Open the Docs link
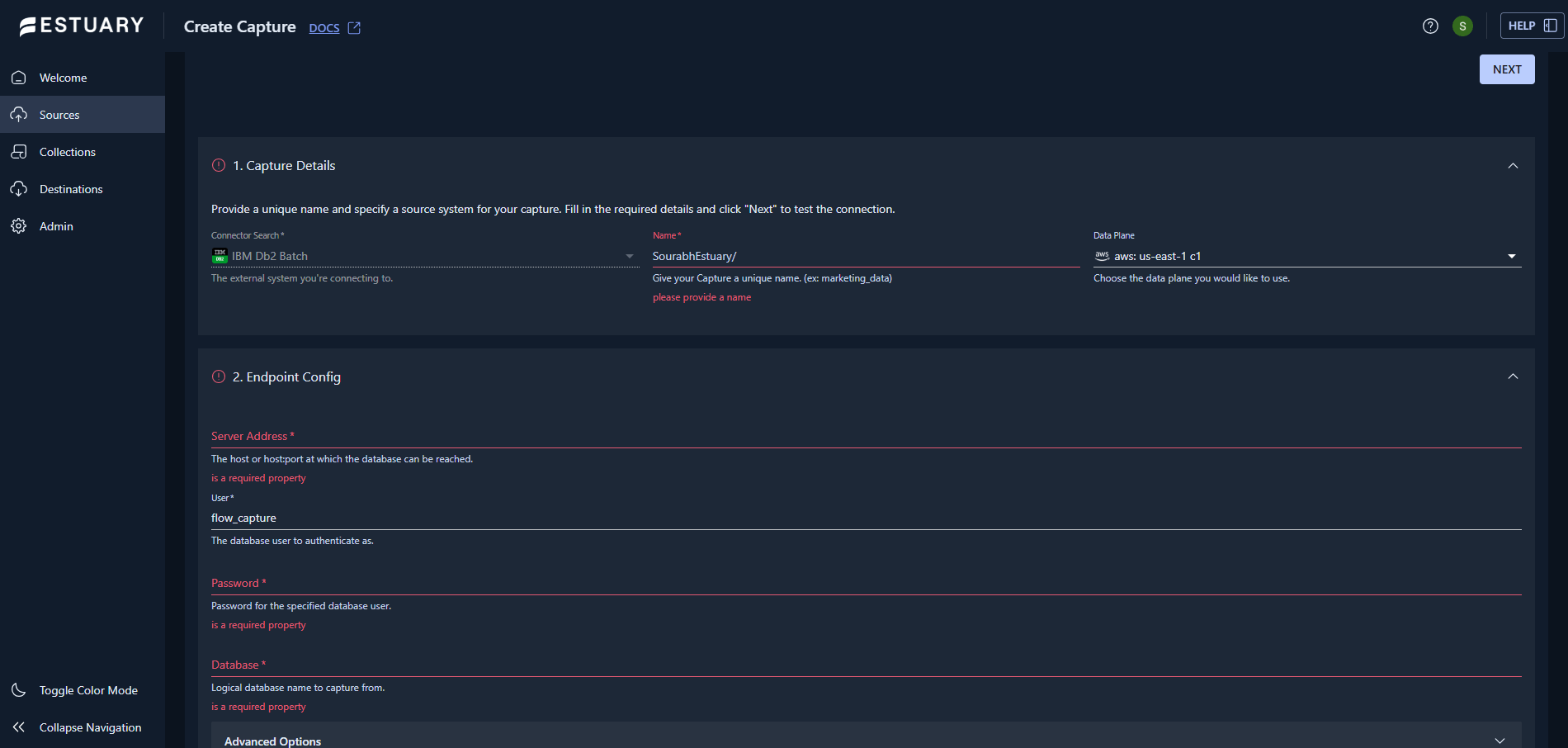Screen dimensions: 1568x748 point(324,28)
